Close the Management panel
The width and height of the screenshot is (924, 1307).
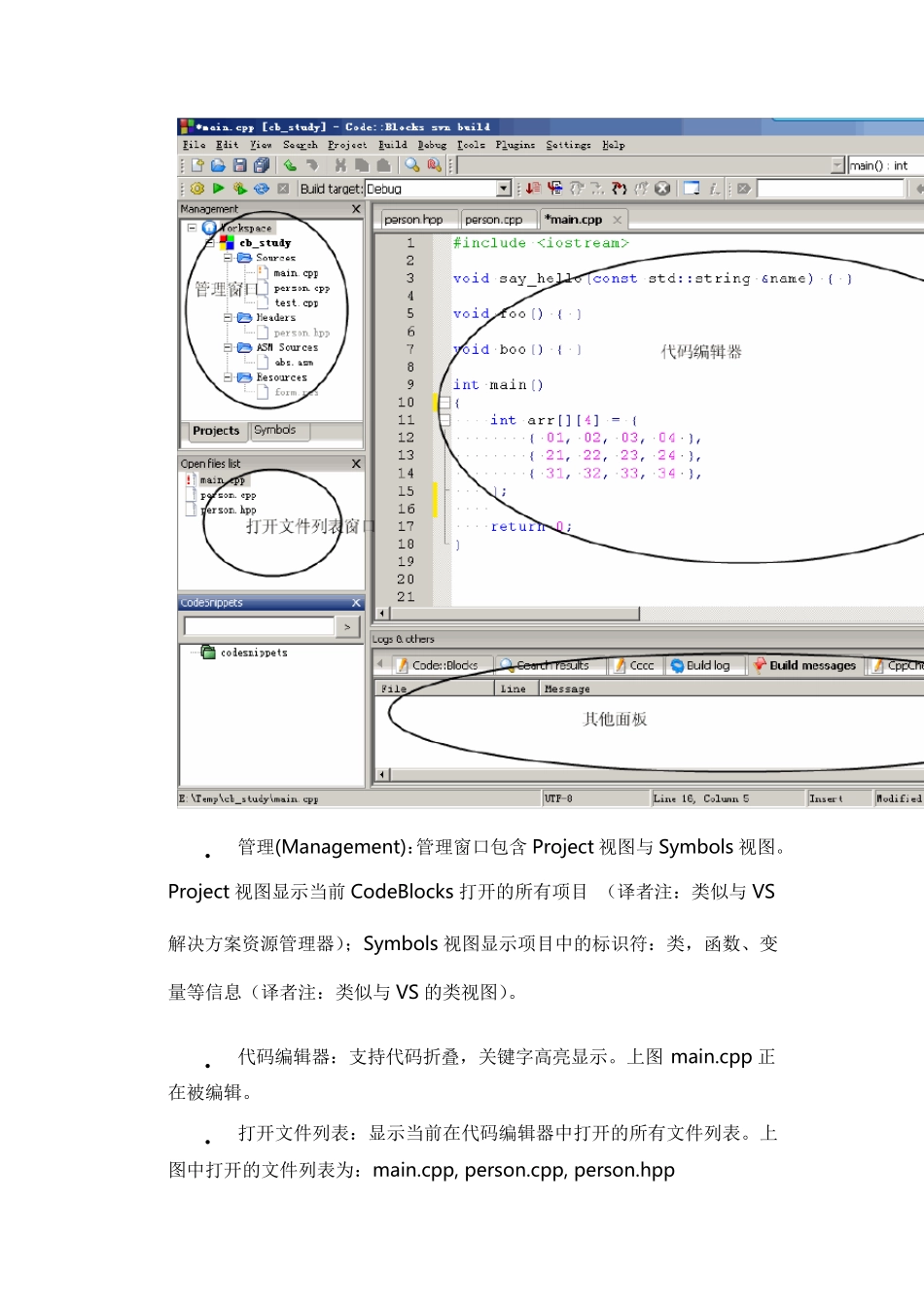pos(356,209)
